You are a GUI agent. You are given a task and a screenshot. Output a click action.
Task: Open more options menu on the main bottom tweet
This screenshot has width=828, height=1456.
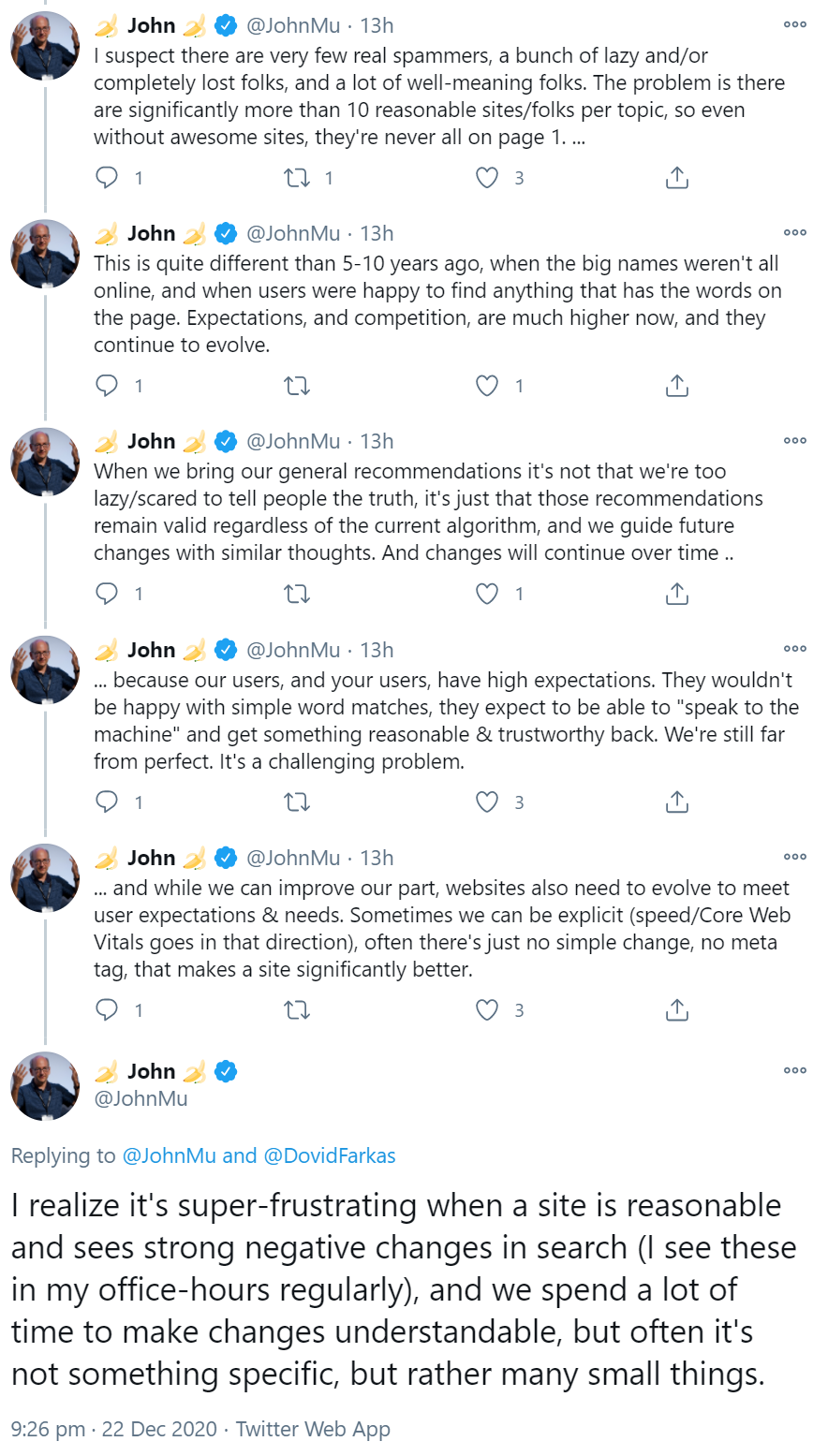[794, 1070]
